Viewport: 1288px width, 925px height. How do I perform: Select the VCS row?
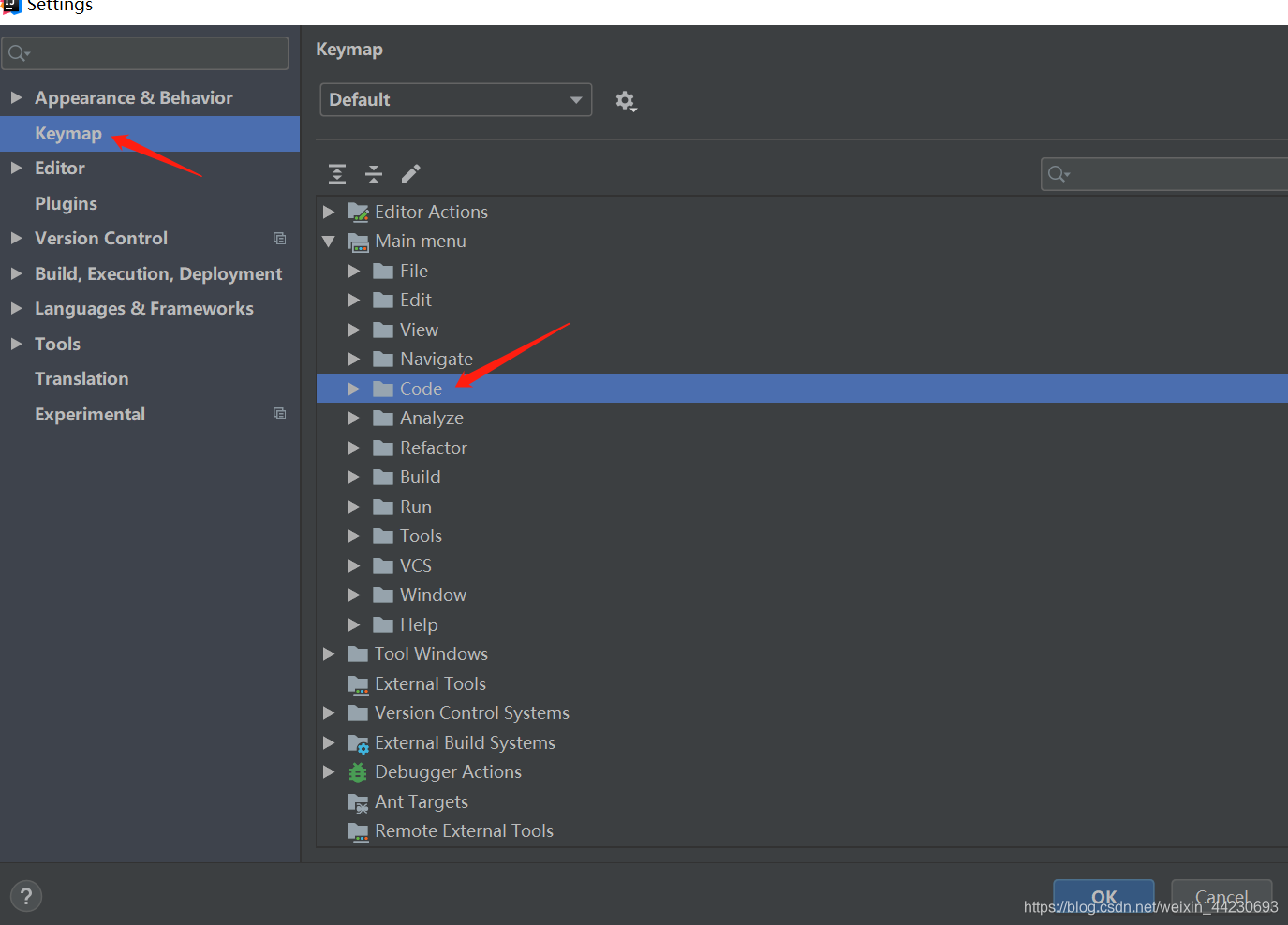pos(802,566)
